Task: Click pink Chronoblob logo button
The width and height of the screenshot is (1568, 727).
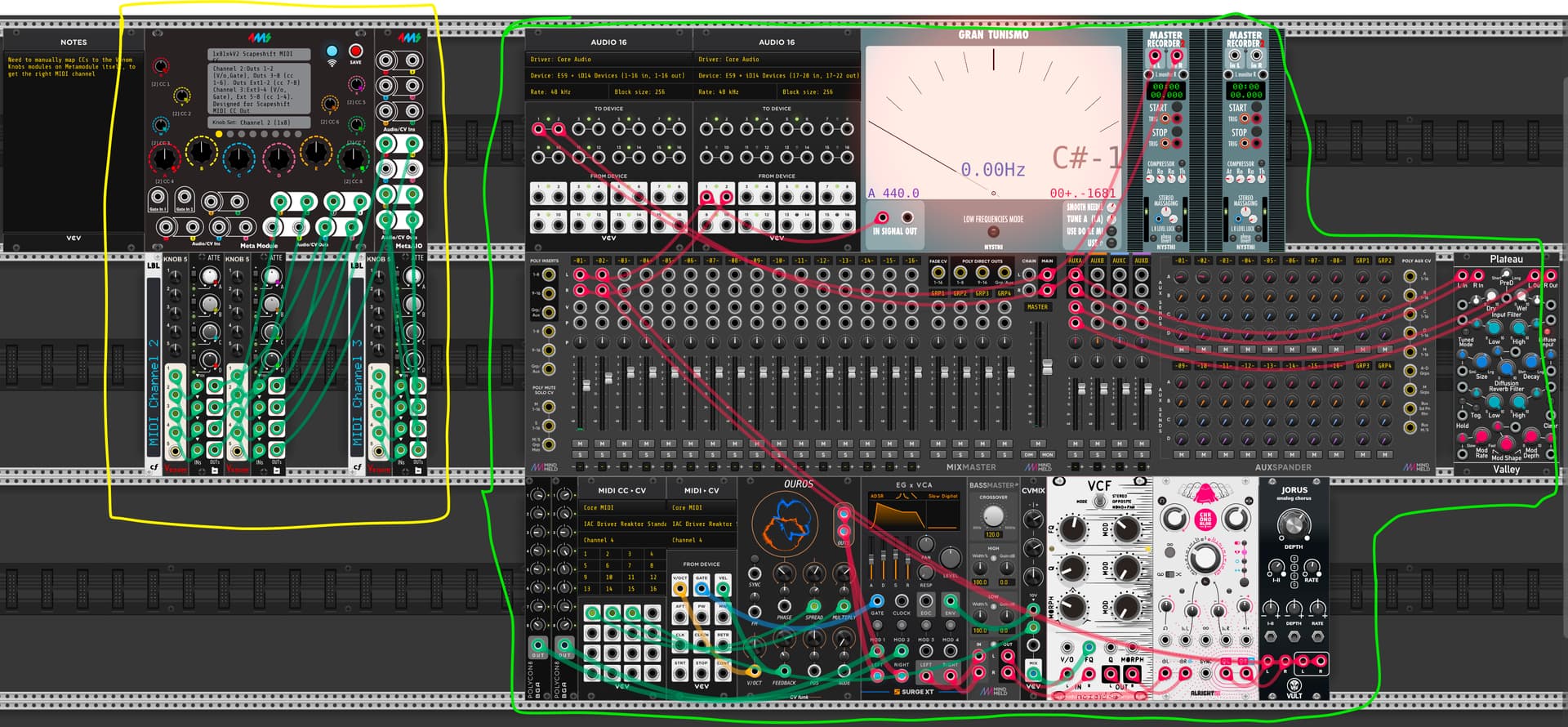Action: click(1205, 520)
